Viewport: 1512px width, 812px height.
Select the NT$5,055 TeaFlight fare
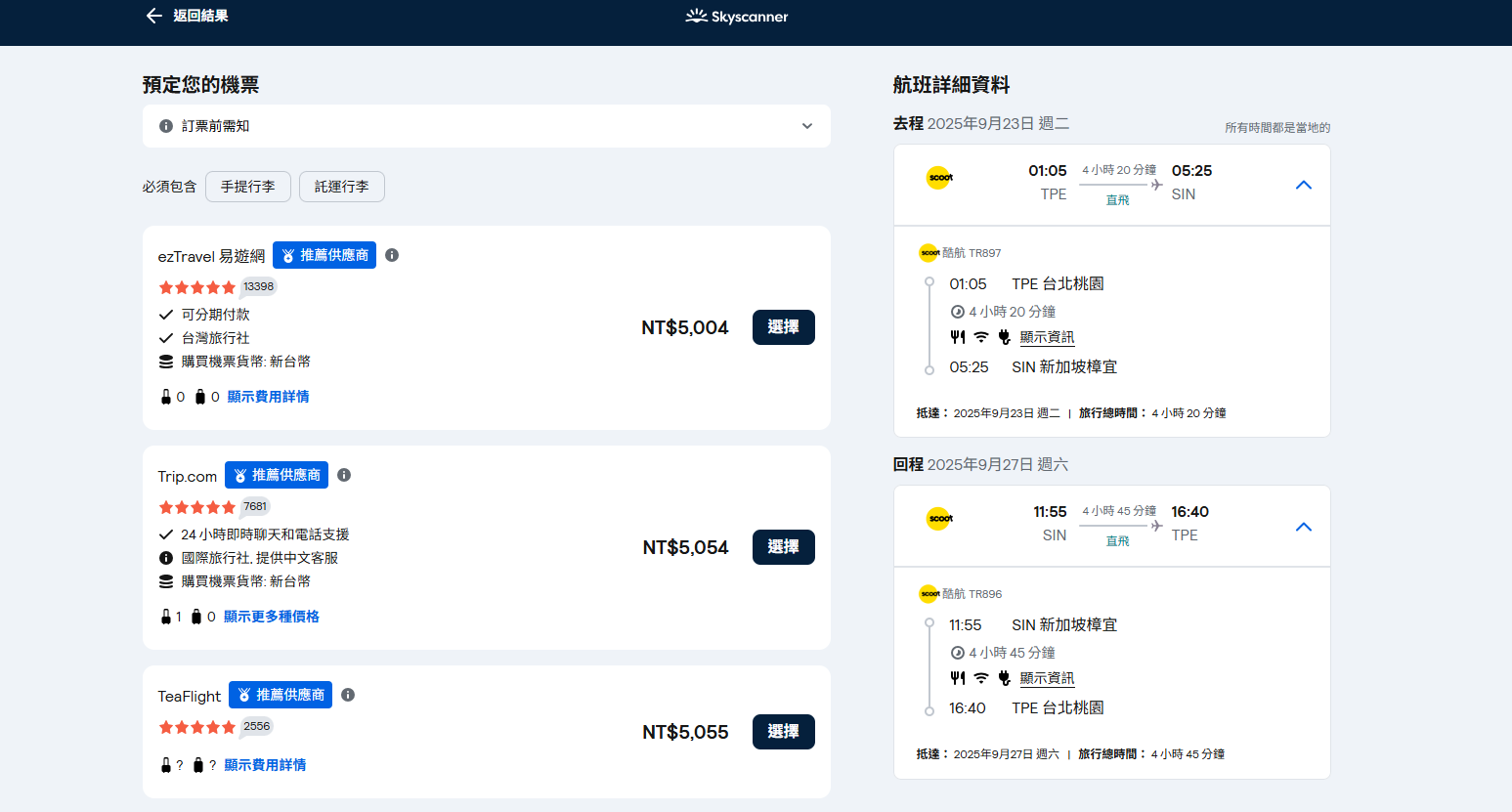pos(784,732)
